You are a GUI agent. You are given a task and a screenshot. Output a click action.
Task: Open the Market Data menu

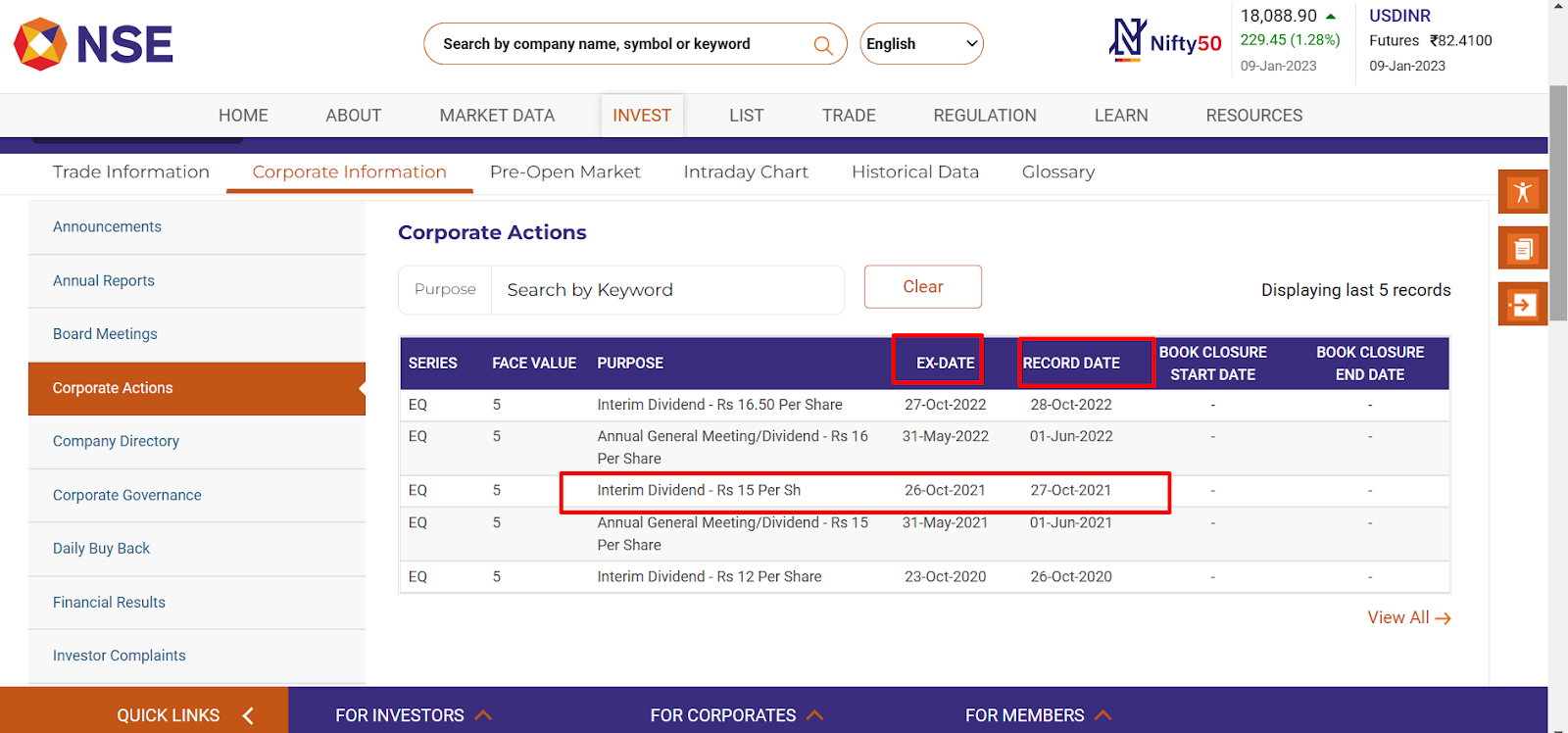tap(497, 116)
